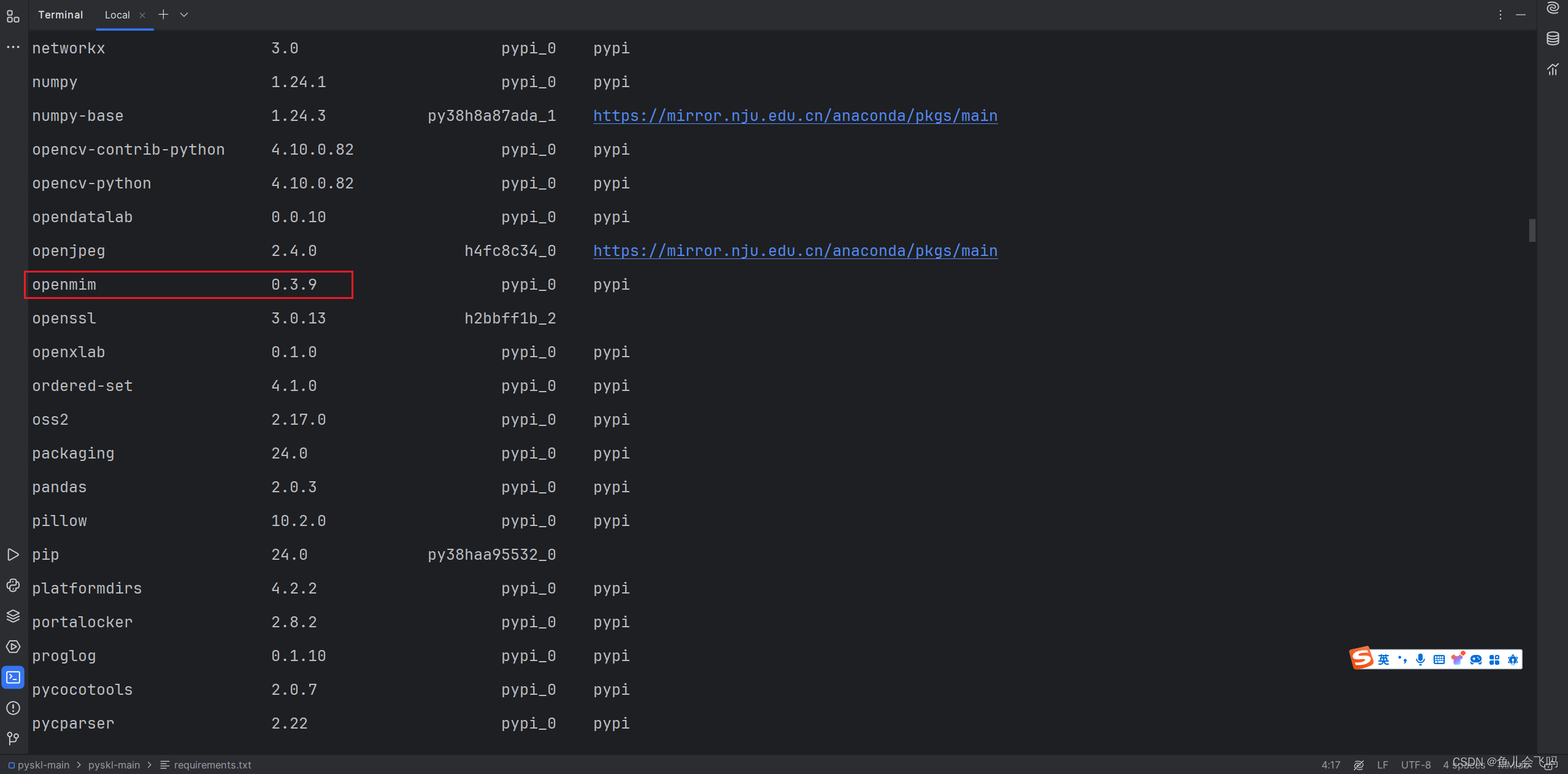The image size is (1568, 774).
Task: Open the Database tool window
Action: [x=1553, y=38]
